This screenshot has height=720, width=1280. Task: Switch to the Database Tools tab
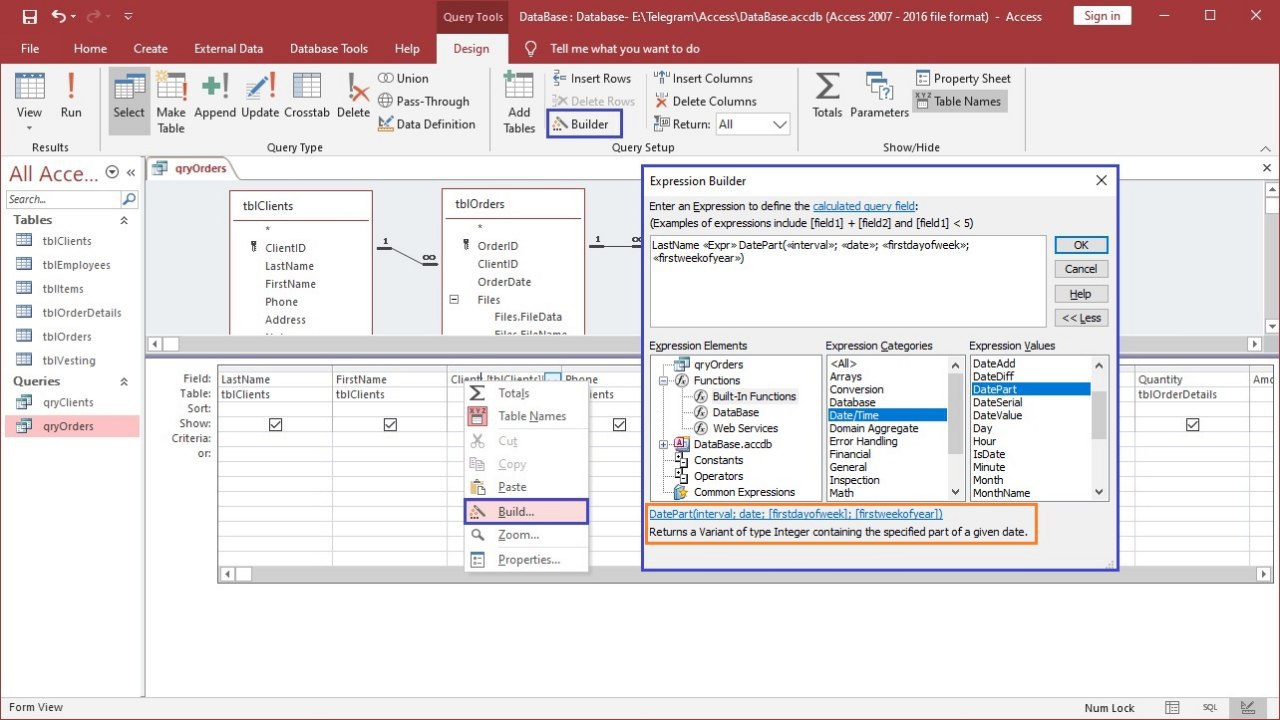(329, 48)
